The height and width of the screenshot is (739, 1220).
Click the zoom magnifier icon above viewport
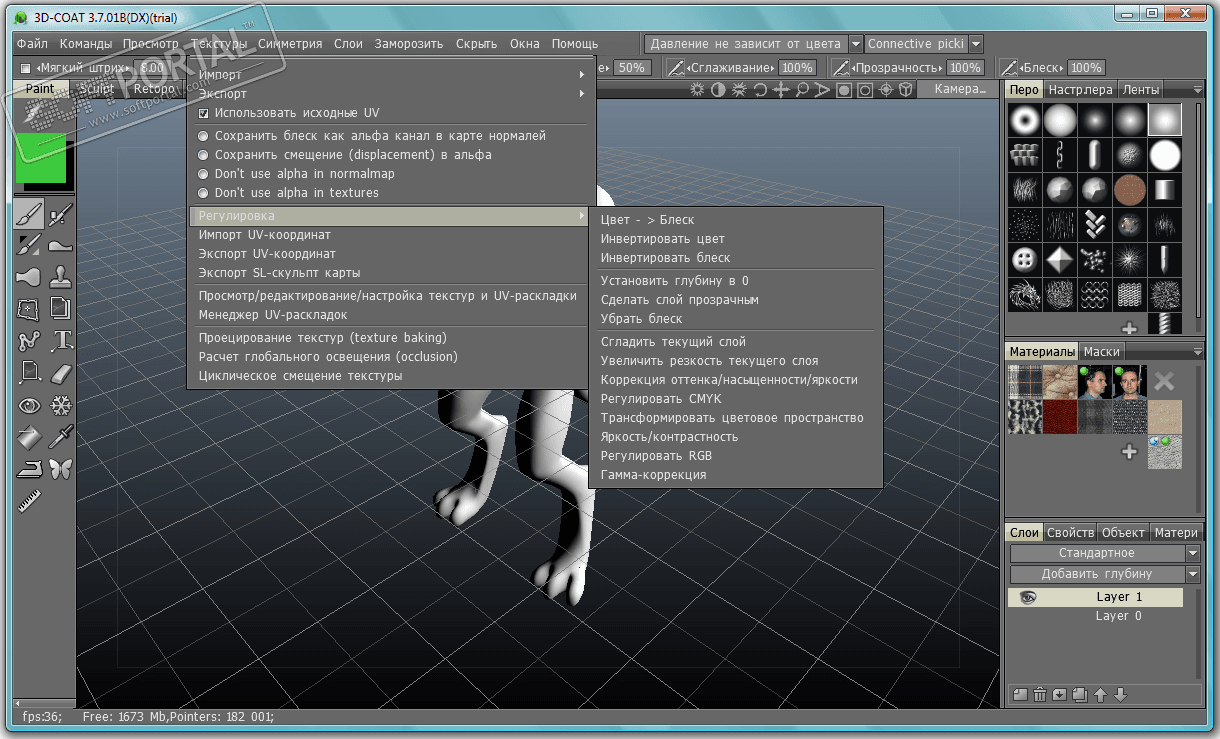coord(802,90)
